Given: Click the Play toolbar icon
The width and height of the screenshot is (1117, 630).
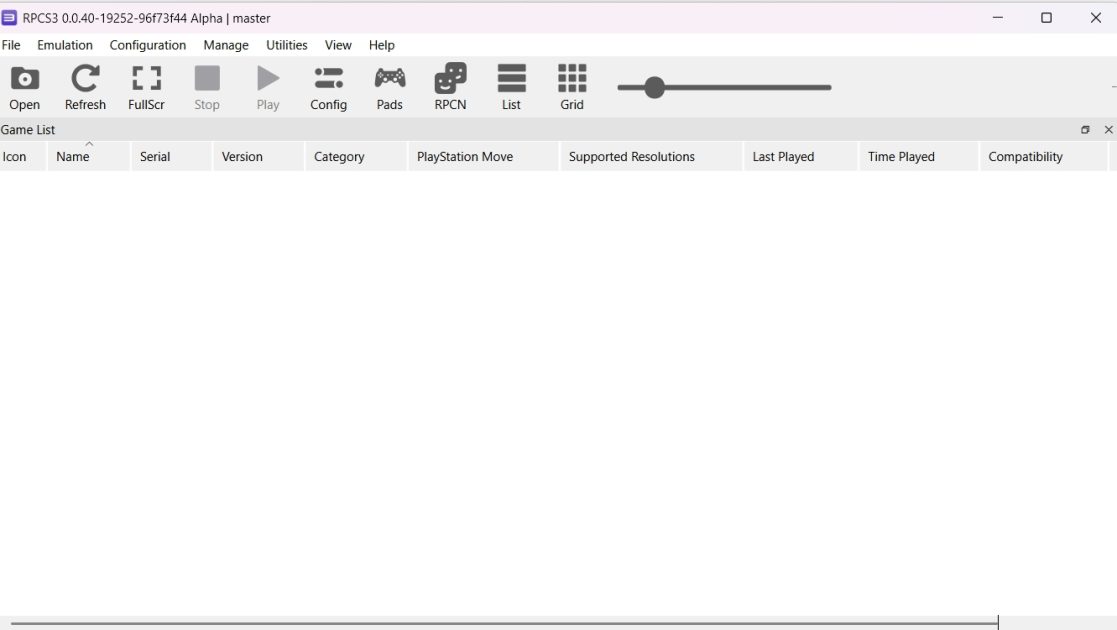Looking at the screenshot, I should click(268, 87).
